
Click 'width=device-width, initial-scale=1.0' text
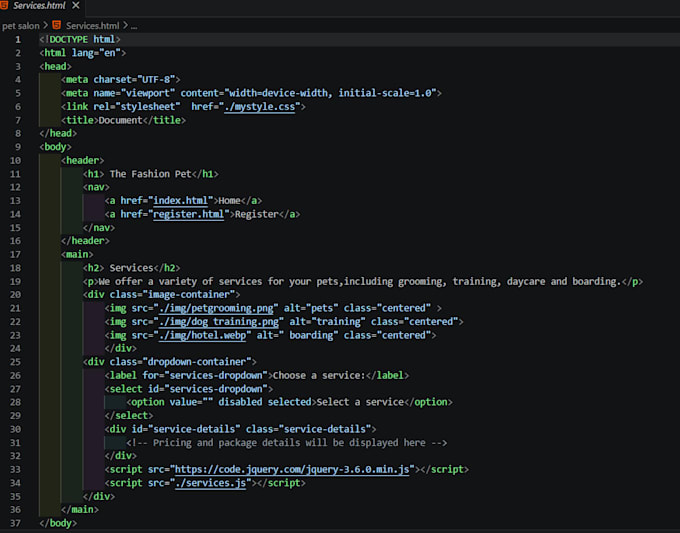330,93
